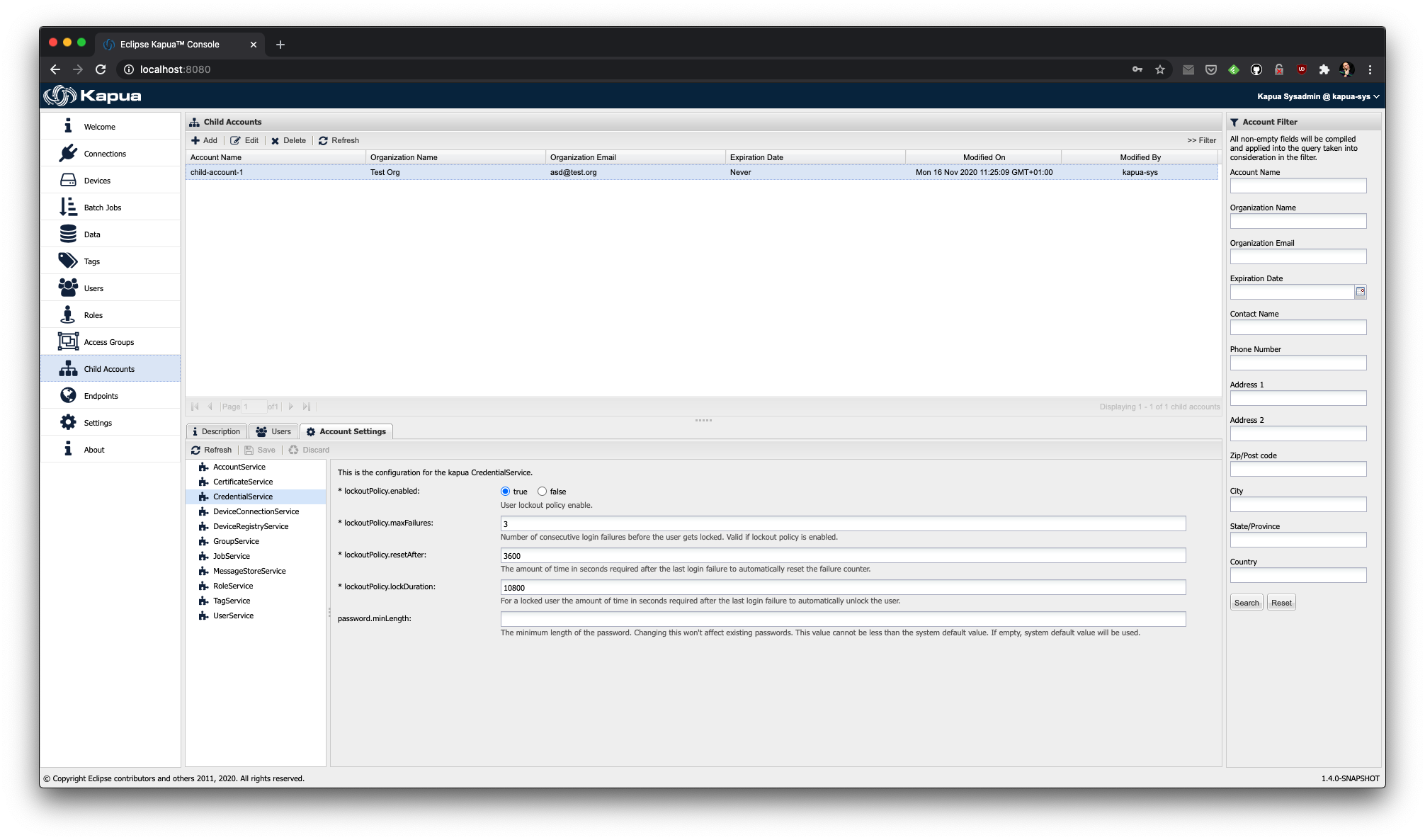The height and width of the screenshot is (840, 1425).
Task: Enable lockoutPolicy by selecting true radio button
Action: click(506, 490)
